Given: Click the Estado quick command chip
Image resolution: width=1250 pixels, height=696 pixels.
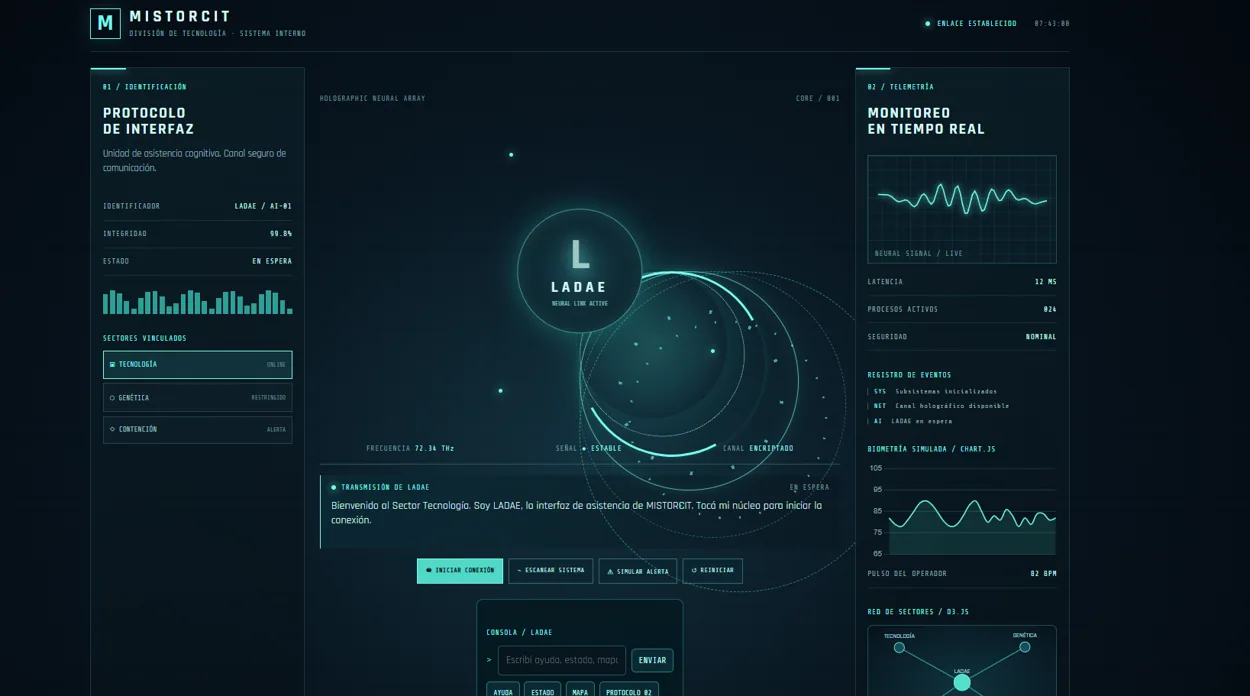Looking at the screenshot, I should (543, 691).
